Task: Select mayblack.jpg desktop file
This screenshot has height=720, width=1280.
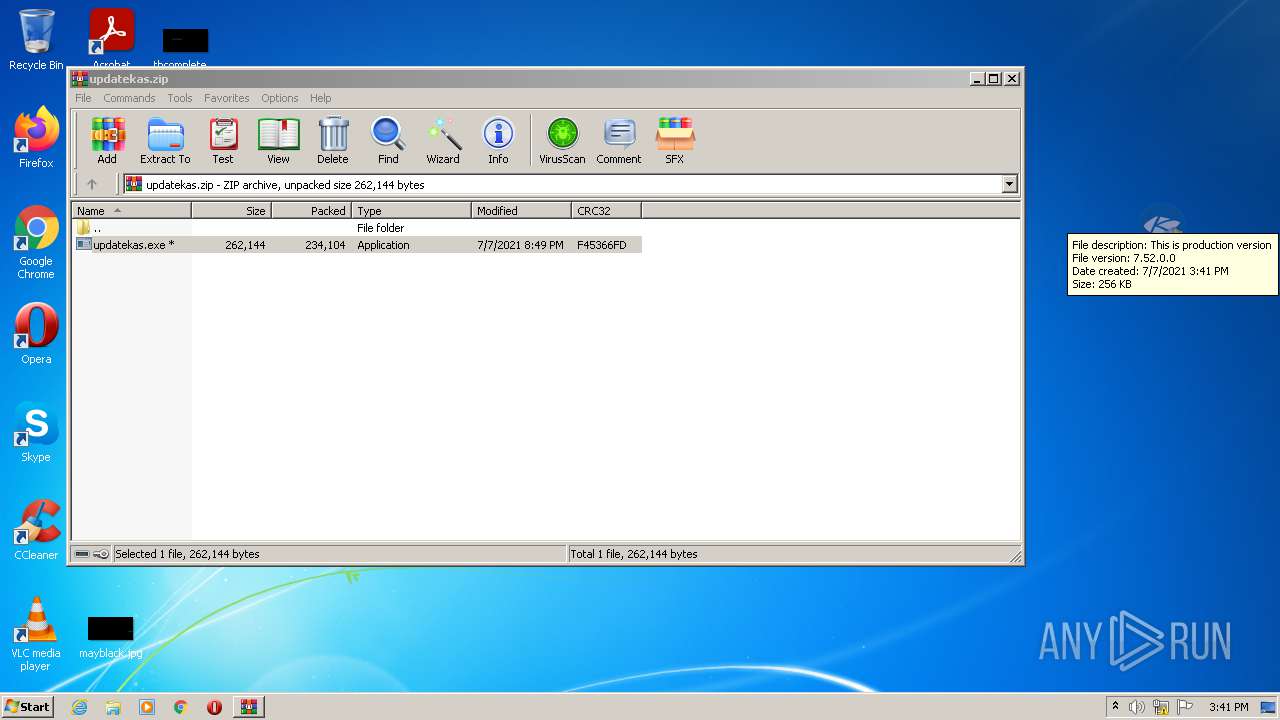Action: click(110, 638)
